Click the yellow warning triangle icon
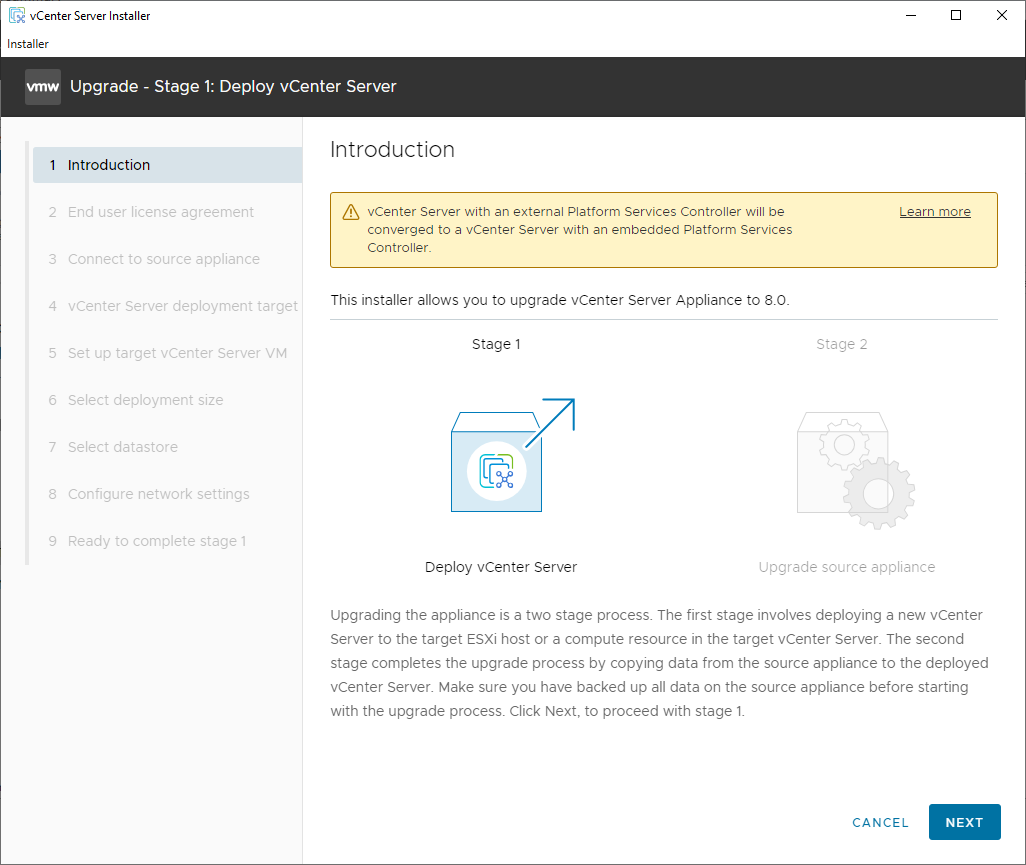This screenshot has height=865, width=1026. (x=350, y=213)
